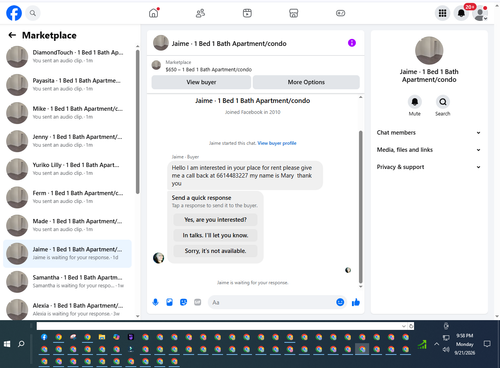Expand the Privacy & support section
Viewport: 500px width, 368px height.
click(x=429, y=167)
